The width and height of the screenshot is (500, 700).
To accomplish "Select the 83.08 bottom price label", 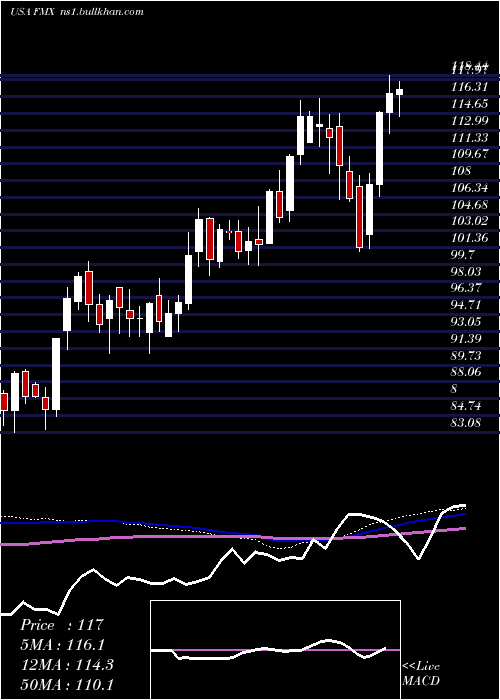I will point(467,422).
